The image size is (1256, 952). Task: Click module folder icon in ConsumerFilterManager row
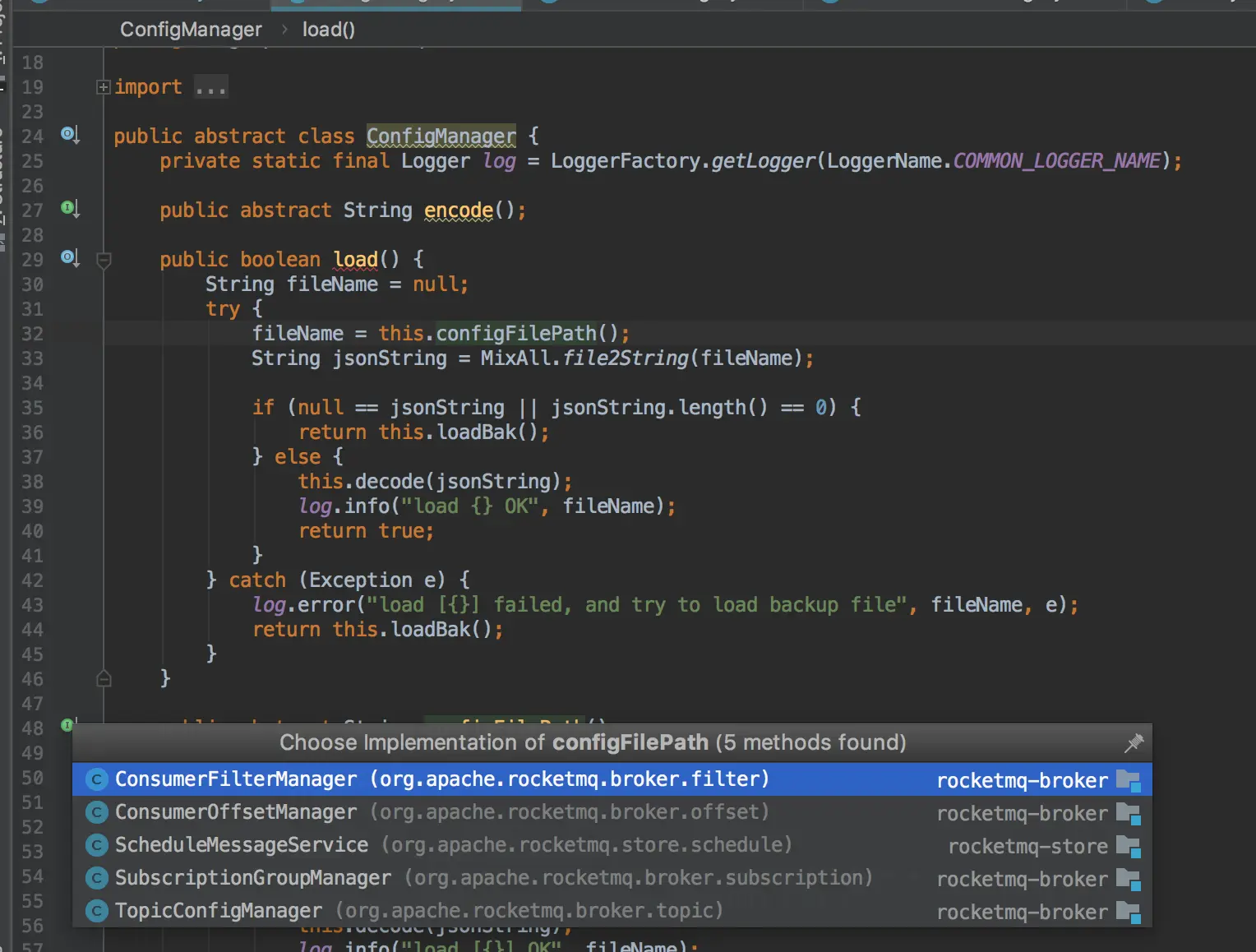click(x=1129, y=781)
